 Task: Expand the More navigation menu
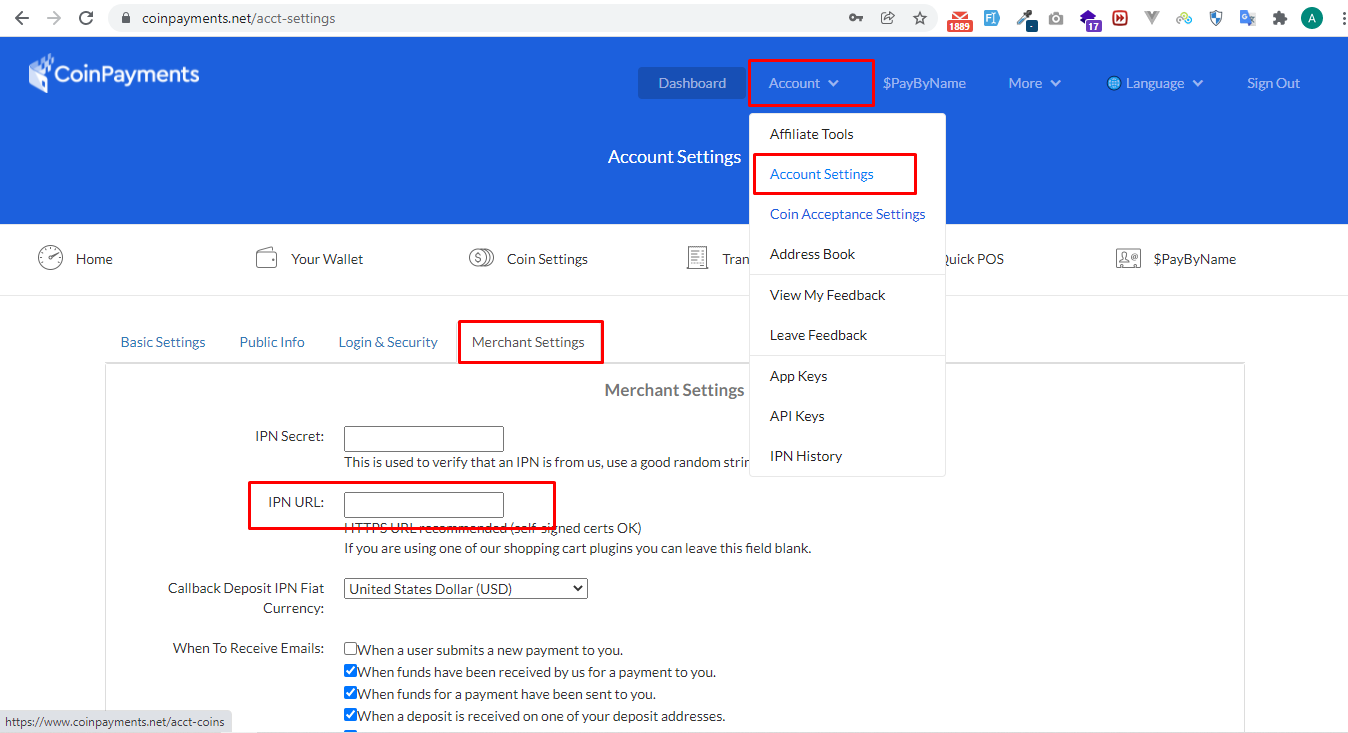pyautogui.click(x=1034, y=83)
